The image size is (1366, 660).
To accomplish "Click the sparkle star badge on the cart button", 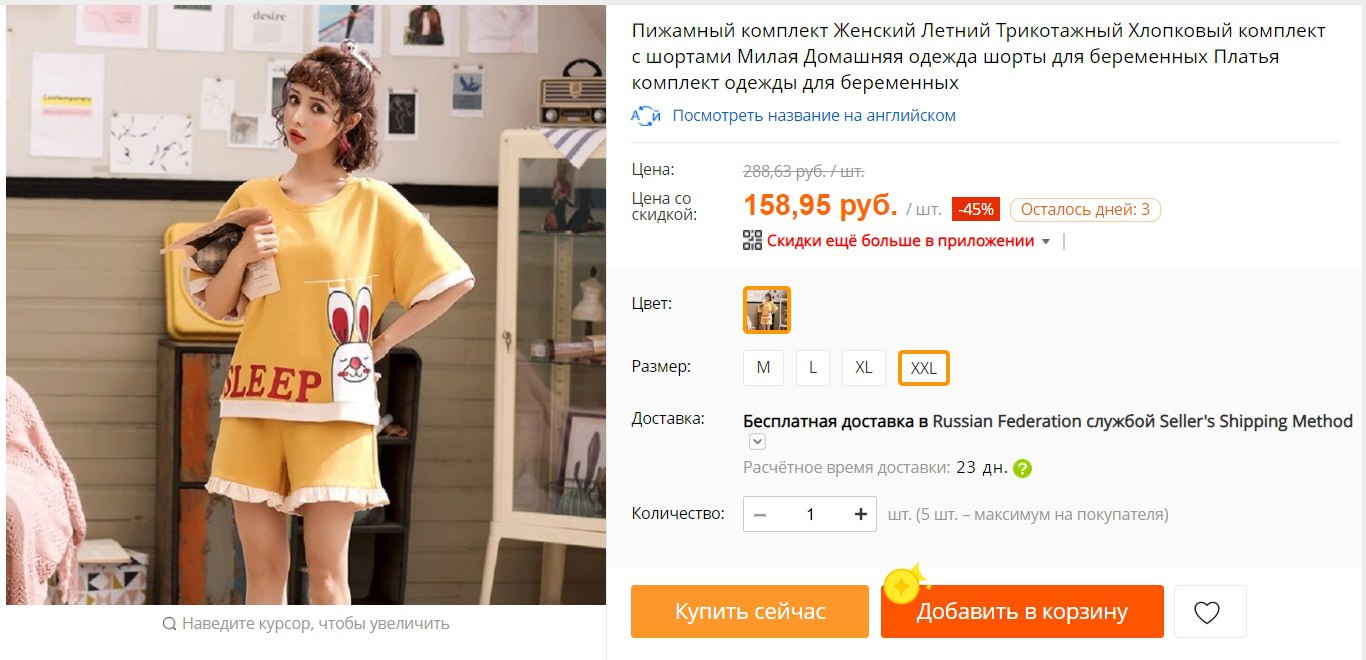I will click(905, 583).
